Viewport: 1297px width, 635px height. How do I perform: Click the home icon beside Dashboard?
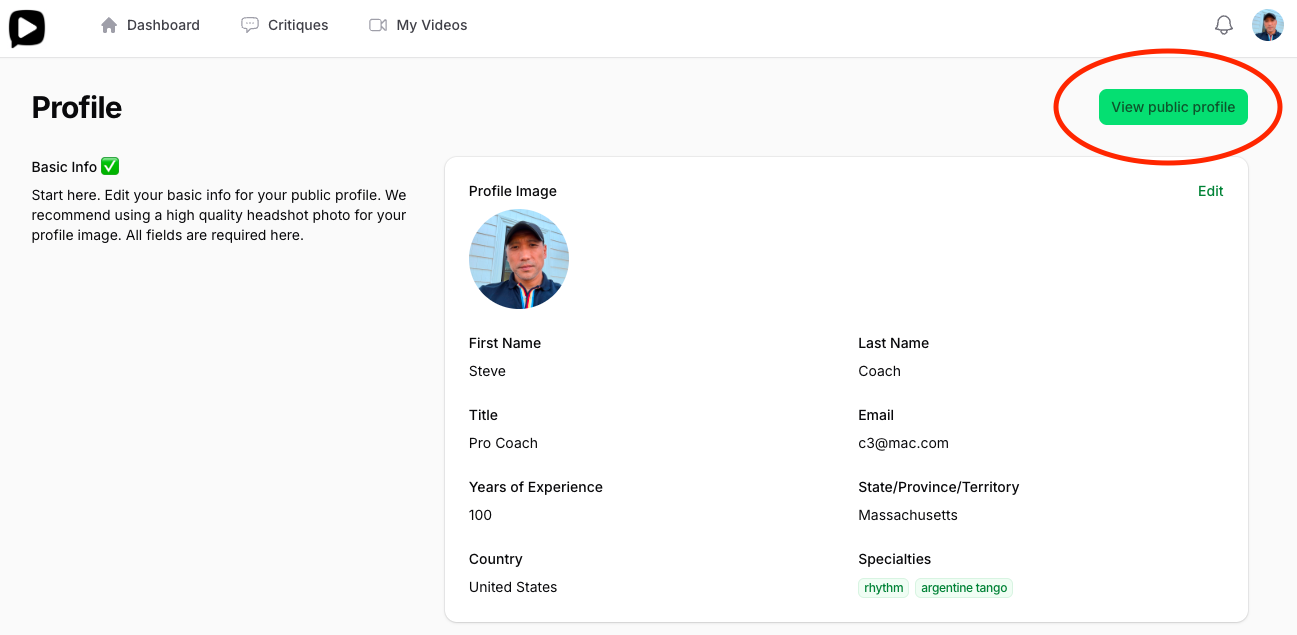109,25
